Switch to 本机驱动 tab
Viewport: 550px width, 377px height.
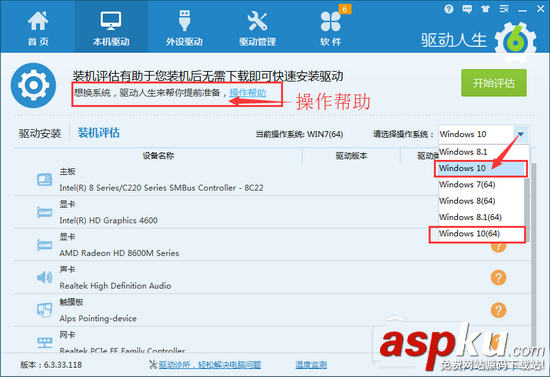point(111,28)
